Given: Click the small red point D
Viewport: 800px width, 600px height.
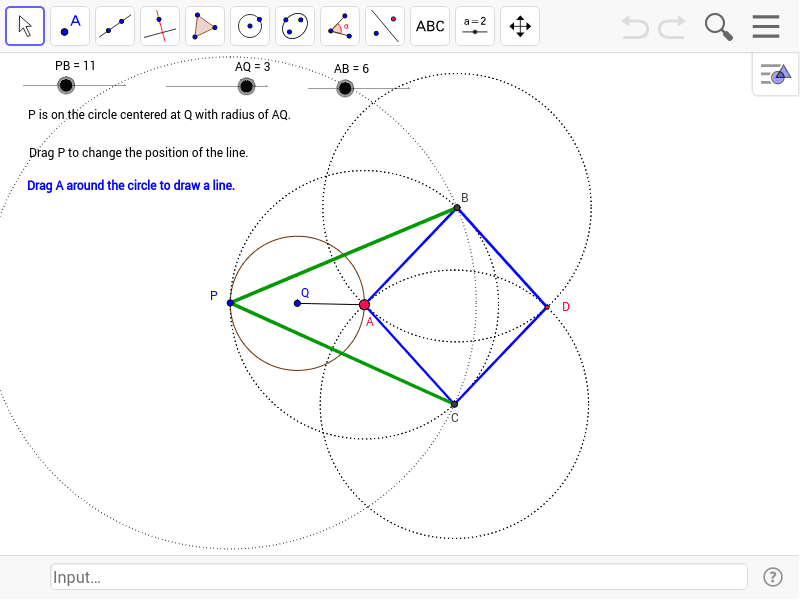Looking at the screenshot, I should coord(547,307).
